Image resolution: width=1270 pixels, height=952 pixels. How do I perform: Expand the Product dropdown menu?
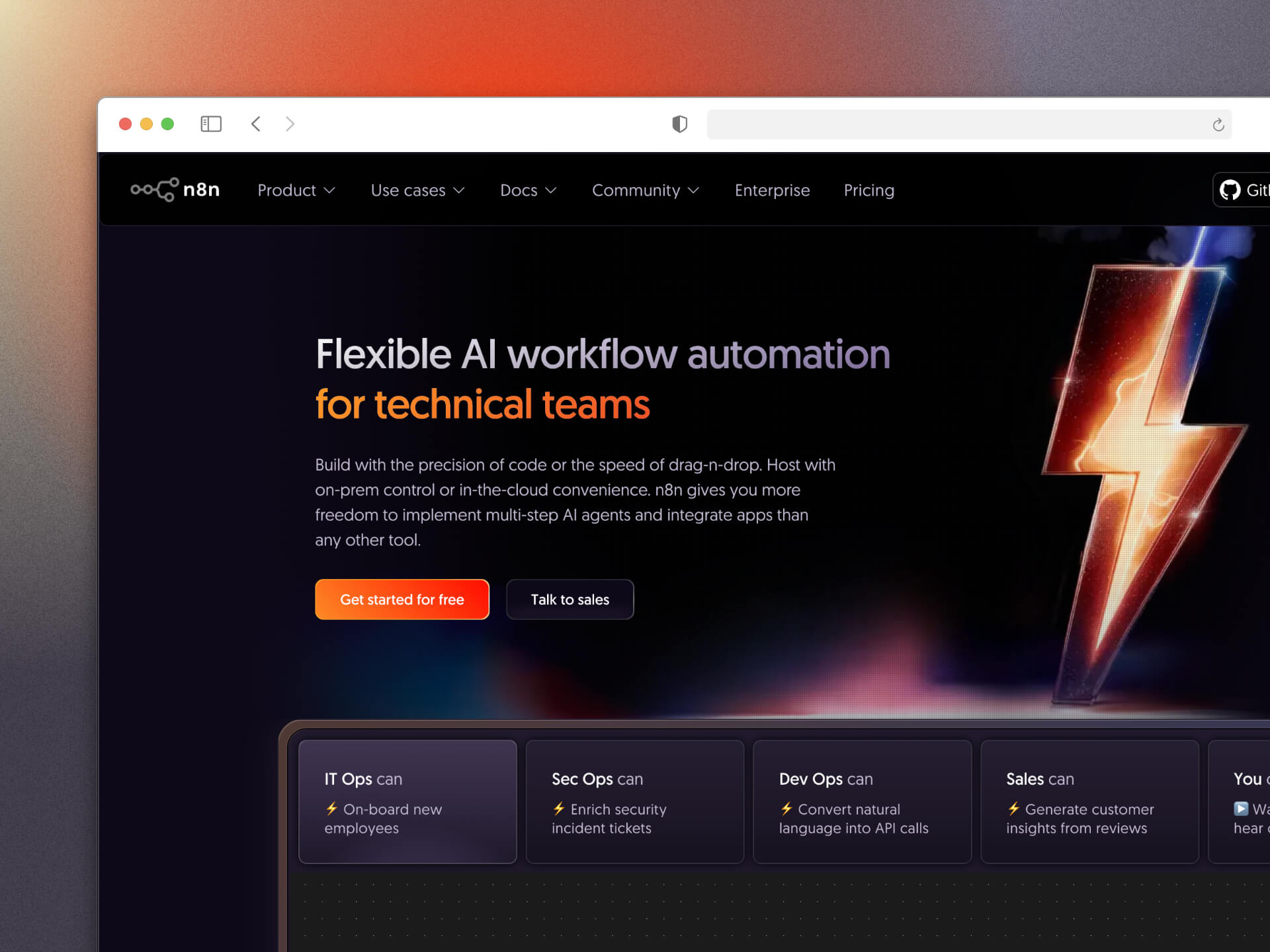coord(296,190)
